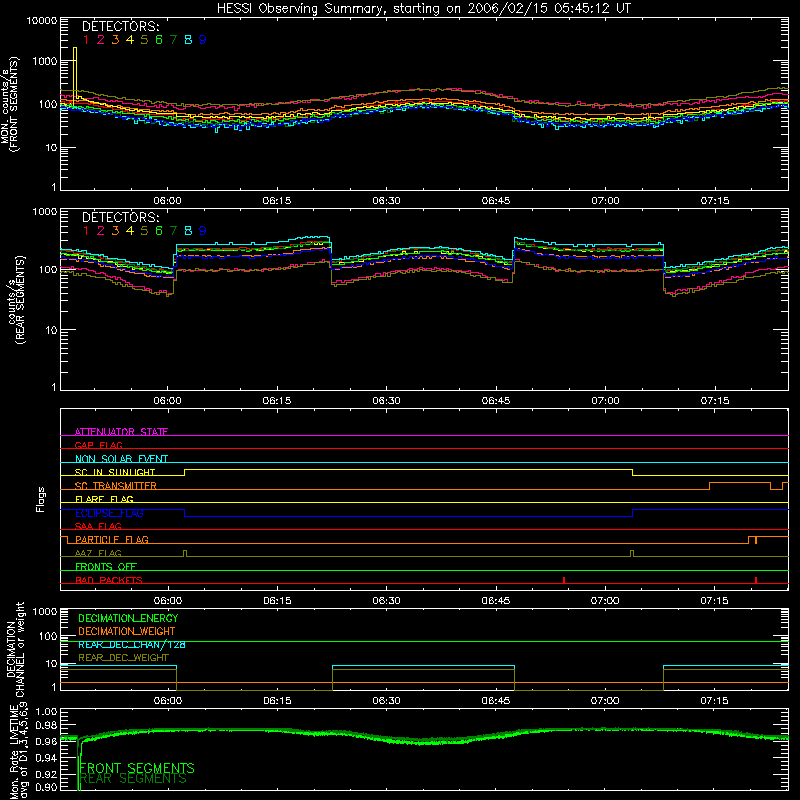Click 06:30 tick under the front segments plot
Viewport: 800px width, 800px height.
pyautogui.click(x=386, y=201)
